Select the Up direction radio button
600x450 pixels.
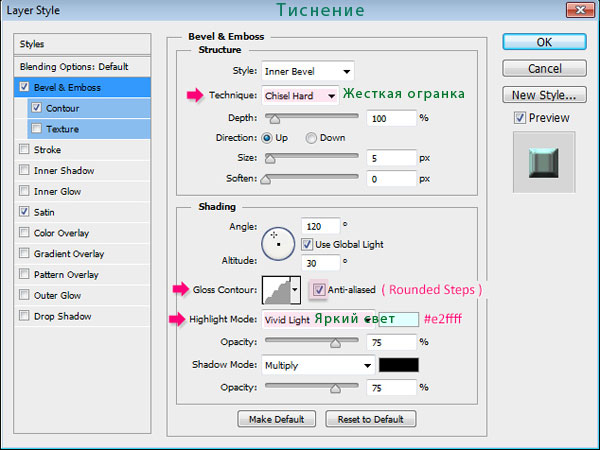tap(267, 138)
